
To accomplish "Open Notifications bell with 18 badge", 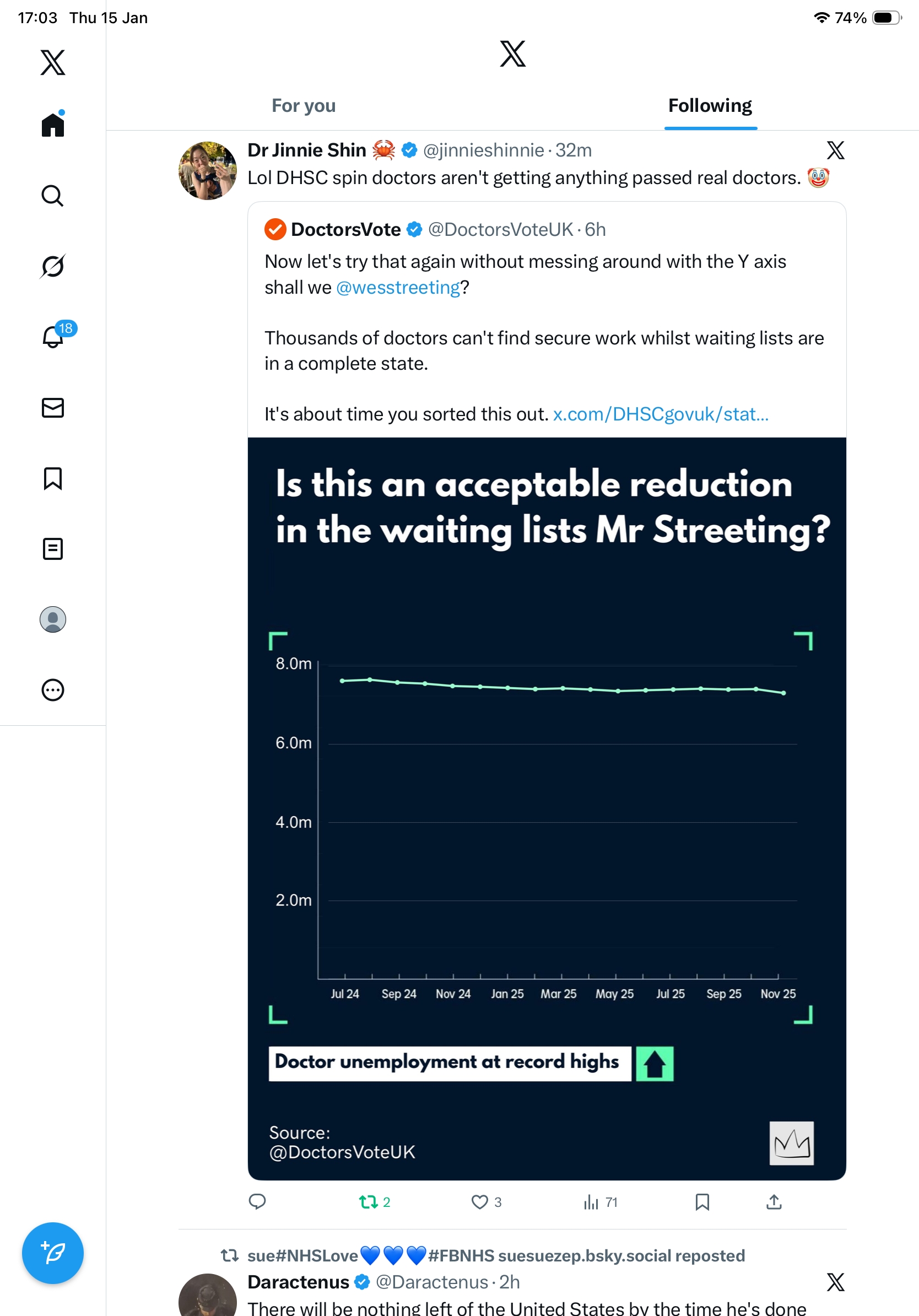I will click(53, 337).
